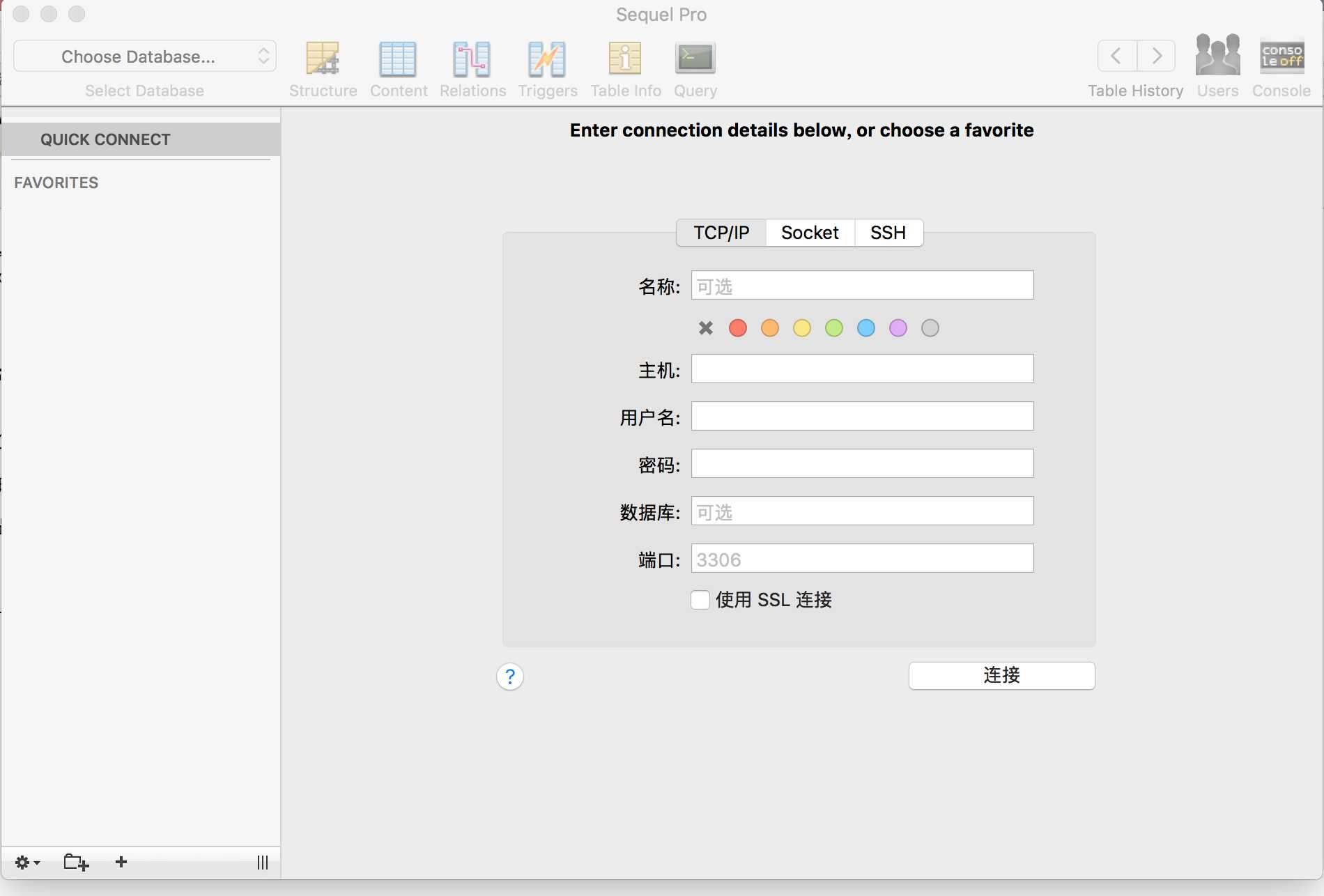The width and height of the screenshot is (1324, 896).
Task: Open the Relations view icon
Action: 472,59
